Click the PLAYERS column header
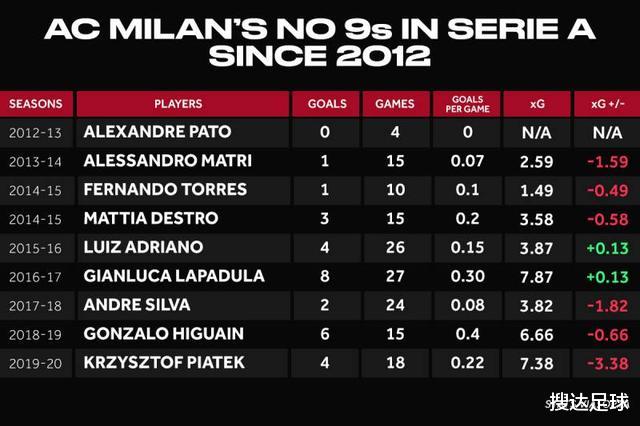Viewport: 640px width, 426px height. (179, 103)
